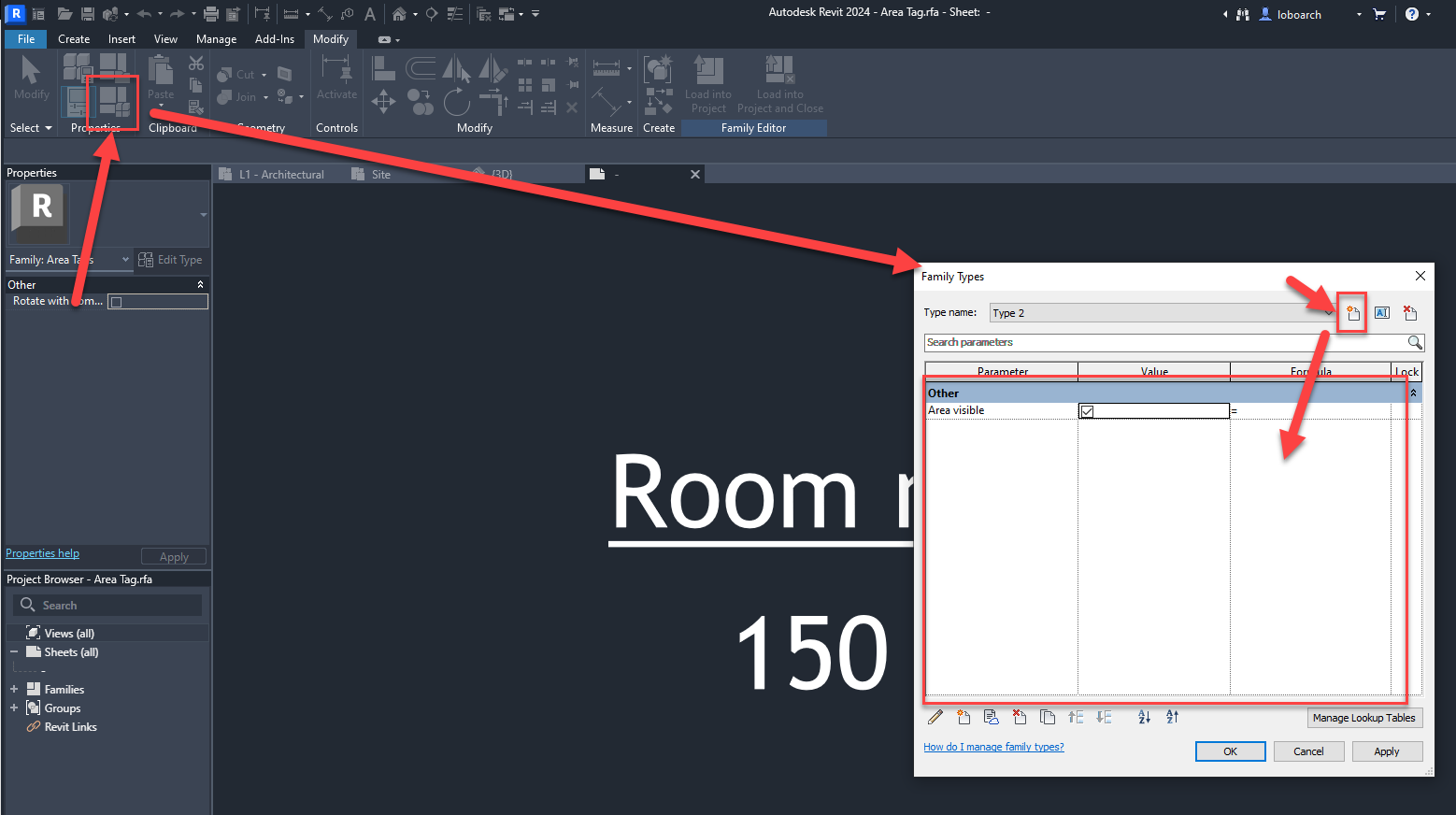This screenshot has width=1456, height=815.
Task: Toggle the Area visible checkbox
Action: (x=1086, y=410)
